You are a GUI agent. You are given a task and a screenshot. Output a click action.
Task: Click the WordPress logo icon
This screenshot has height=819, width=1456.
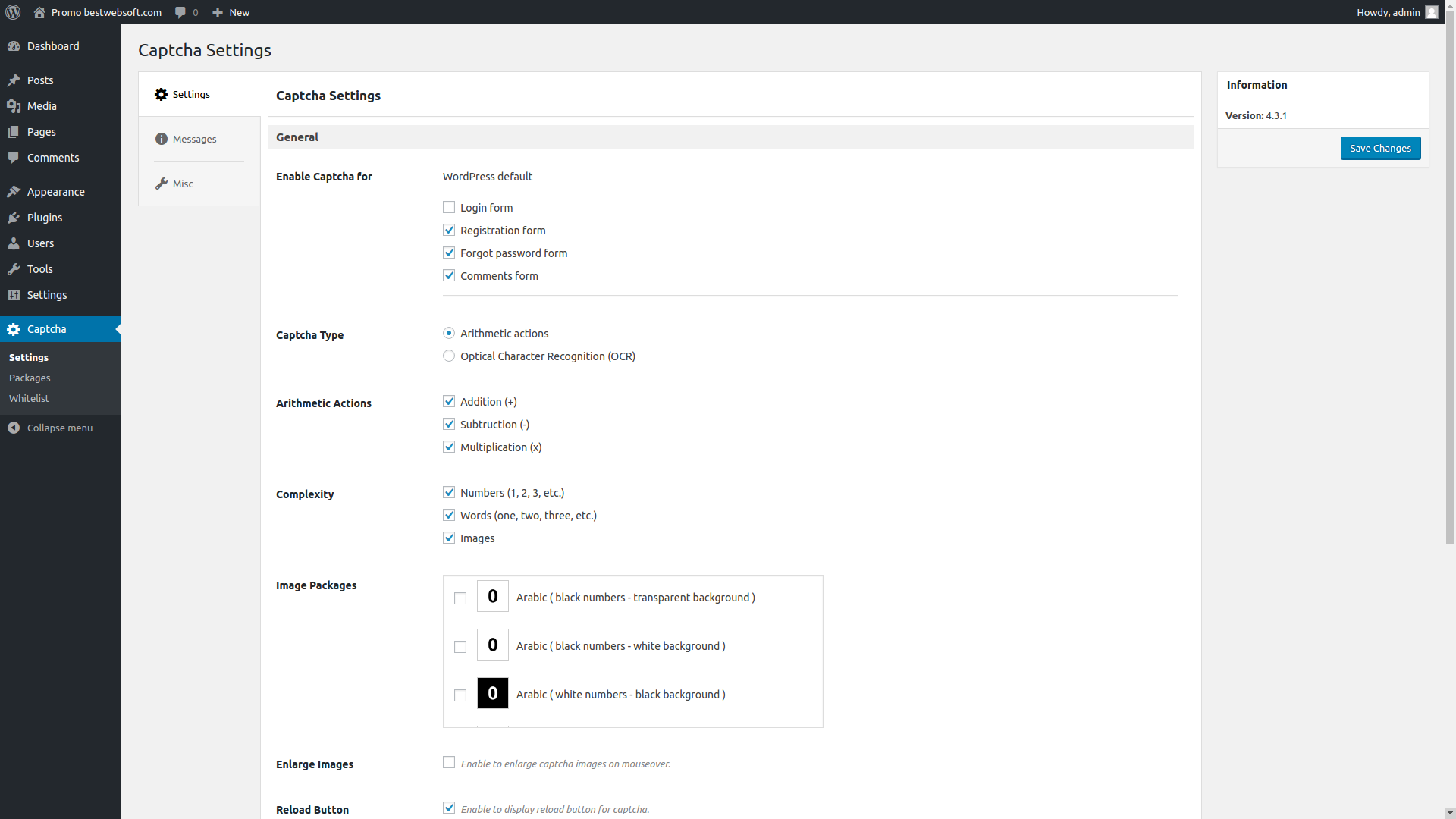coord(13,12)
